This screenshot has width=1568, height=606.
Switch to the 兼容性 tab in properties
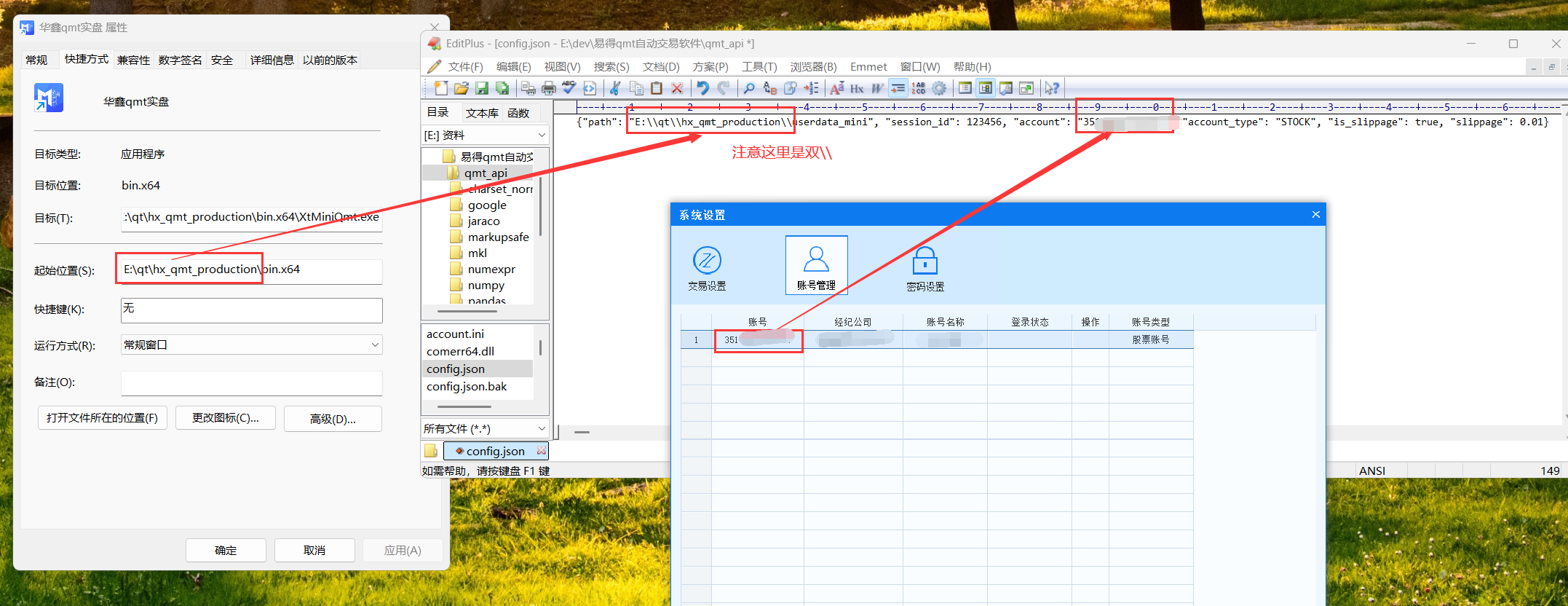(x=133, y=60)
